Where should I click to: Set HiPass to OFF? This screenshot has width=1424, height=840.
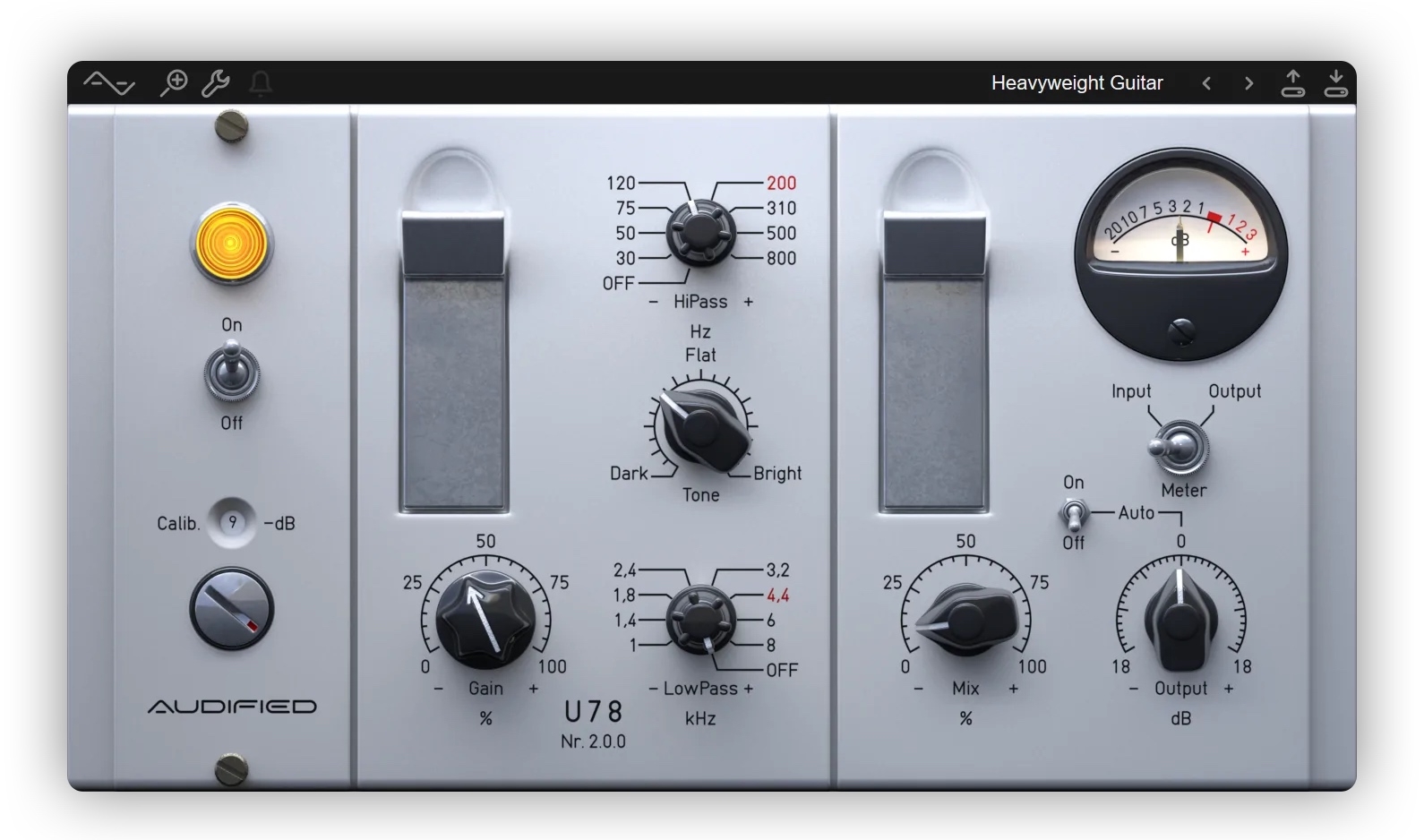tap(619, 283)
